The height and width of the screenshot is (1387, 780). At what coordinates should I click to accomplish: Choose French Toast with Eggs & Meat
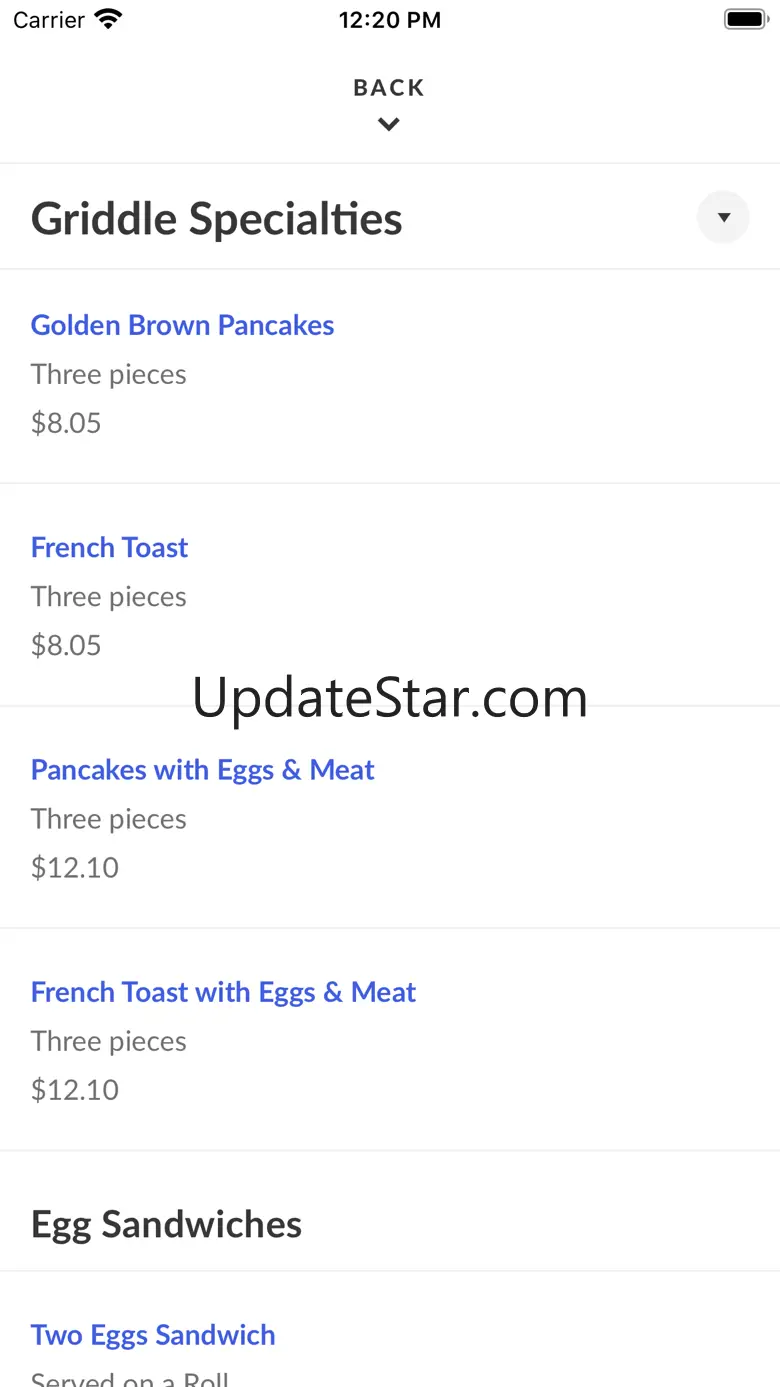click(x=223, y=992)
